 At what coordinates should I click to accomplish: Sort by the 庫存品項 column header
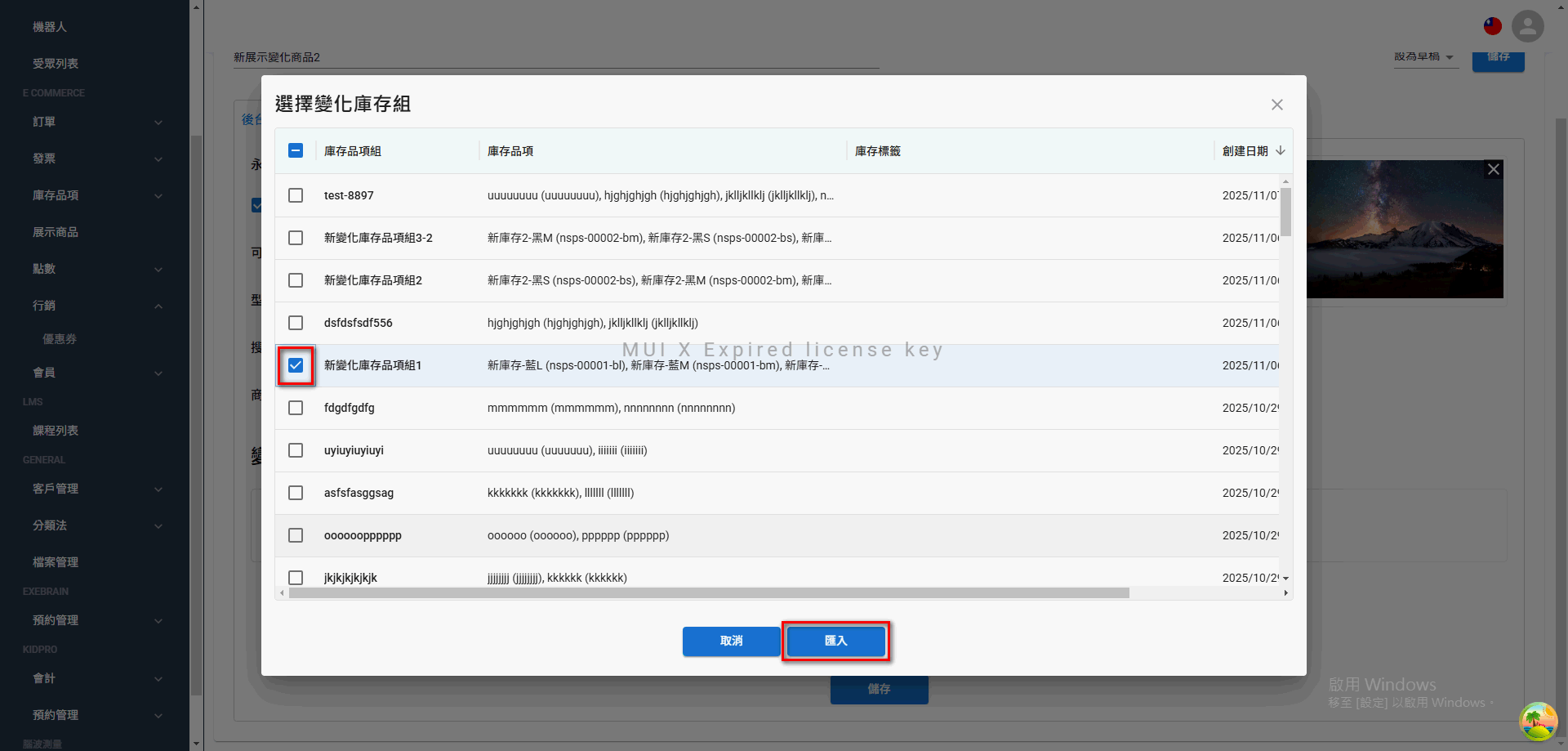pos(510,151)
